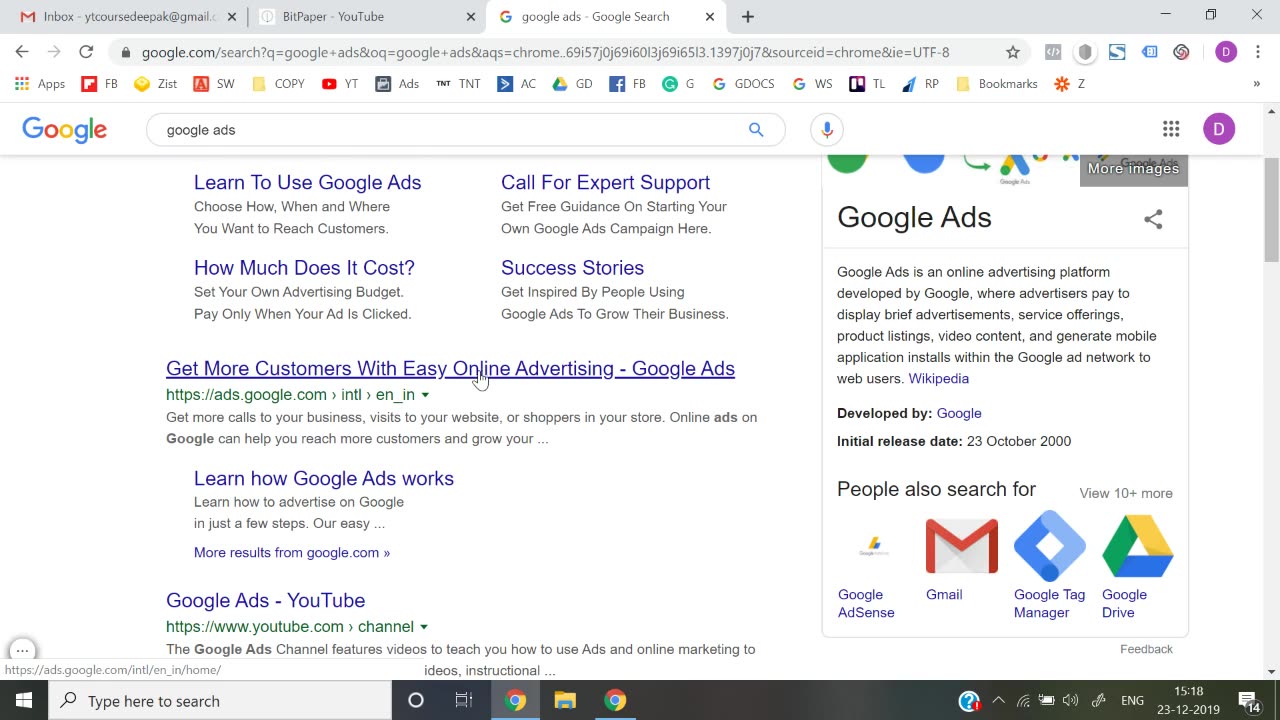The width and height of the screenshot is (1280, 720).
Task: Click the taskbar search box
Action: point(220,701)
